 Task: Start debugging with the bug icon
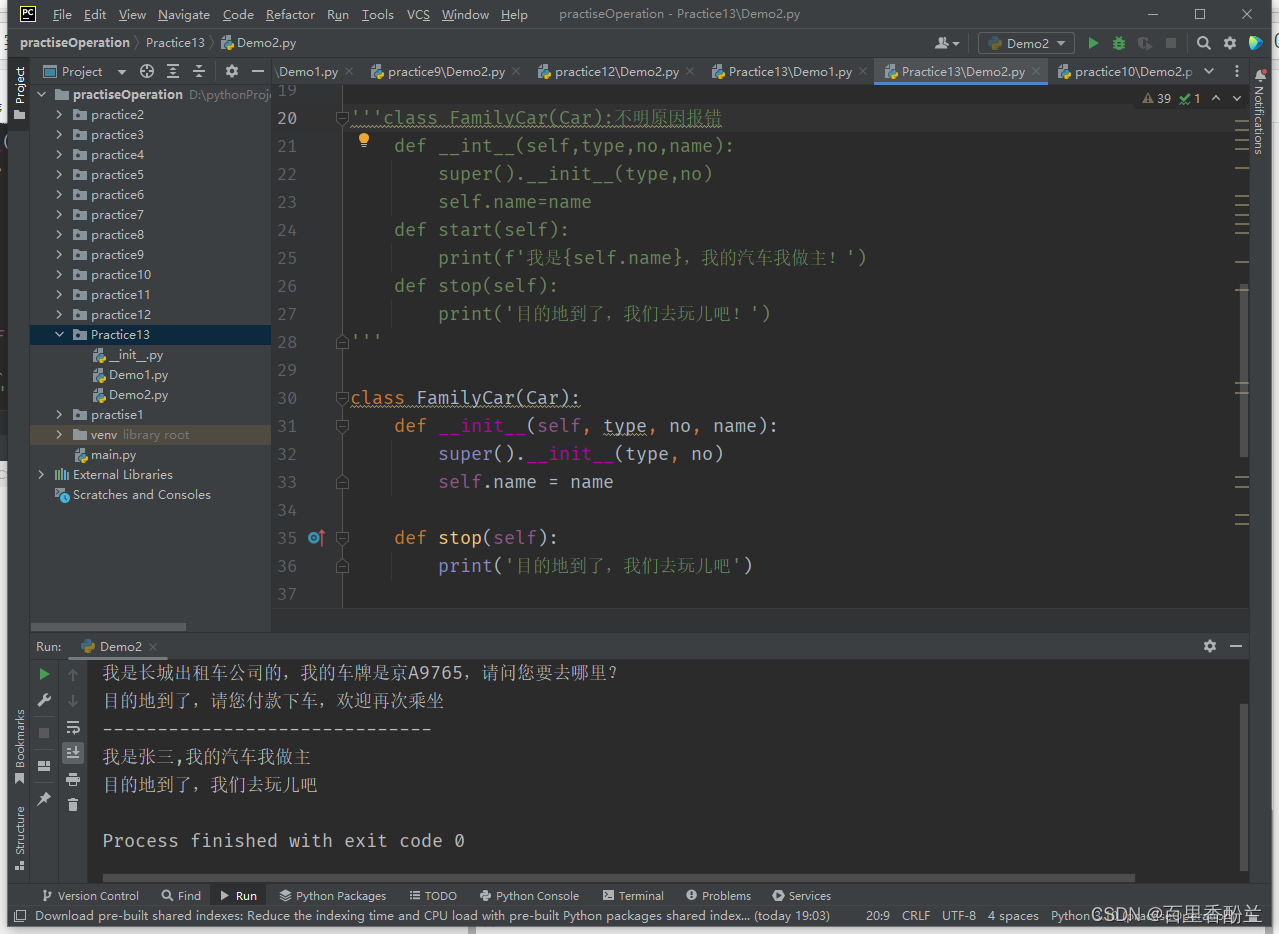pos(1119,43)
